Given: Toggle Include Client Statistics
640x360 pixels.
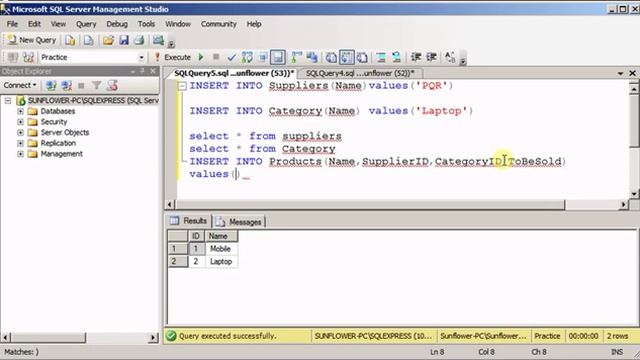Looking at the screenshot, I should tap(312, 58).
